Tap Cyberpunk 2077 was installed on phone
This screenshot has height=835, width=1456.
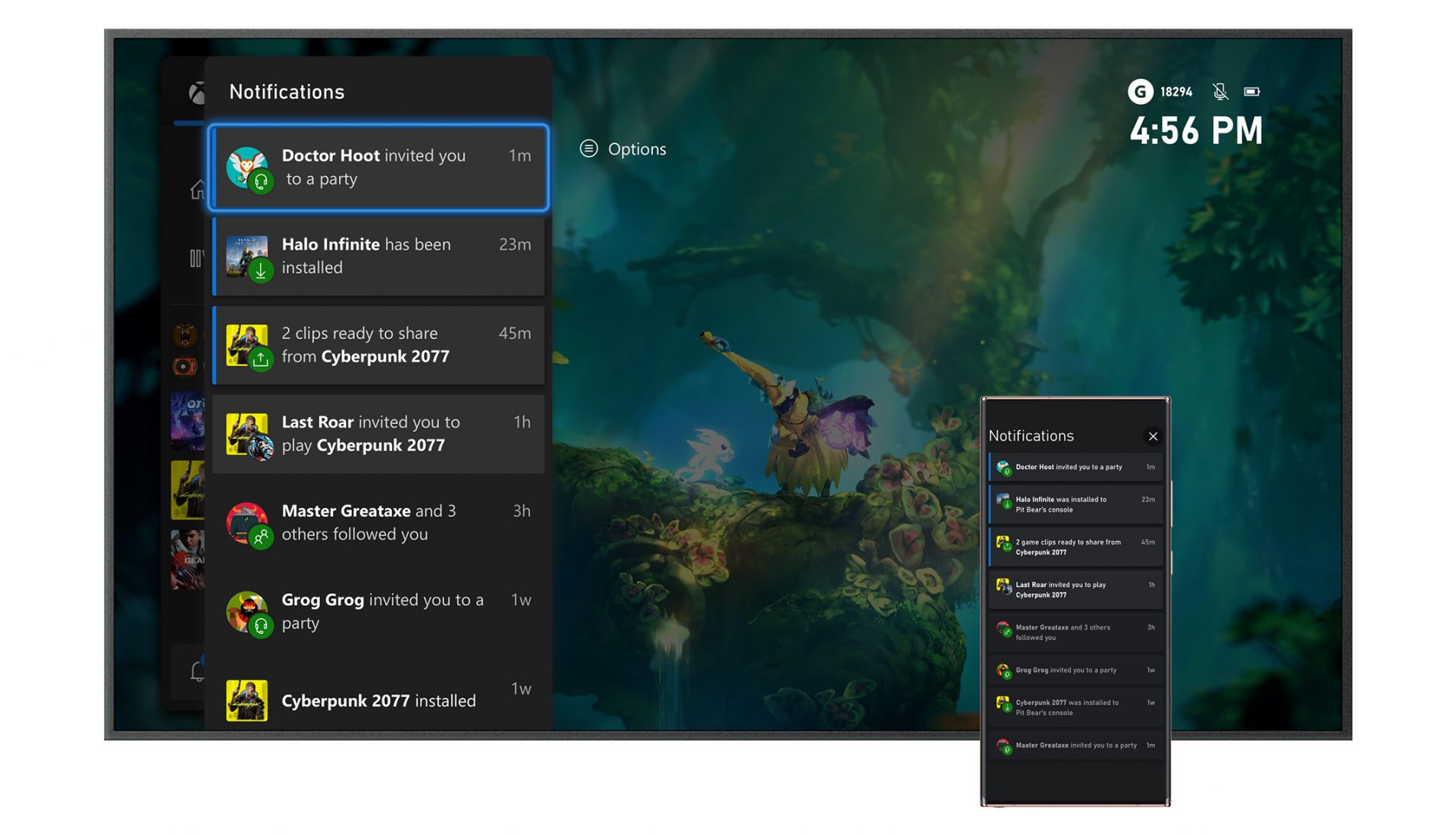[1075, 708]
